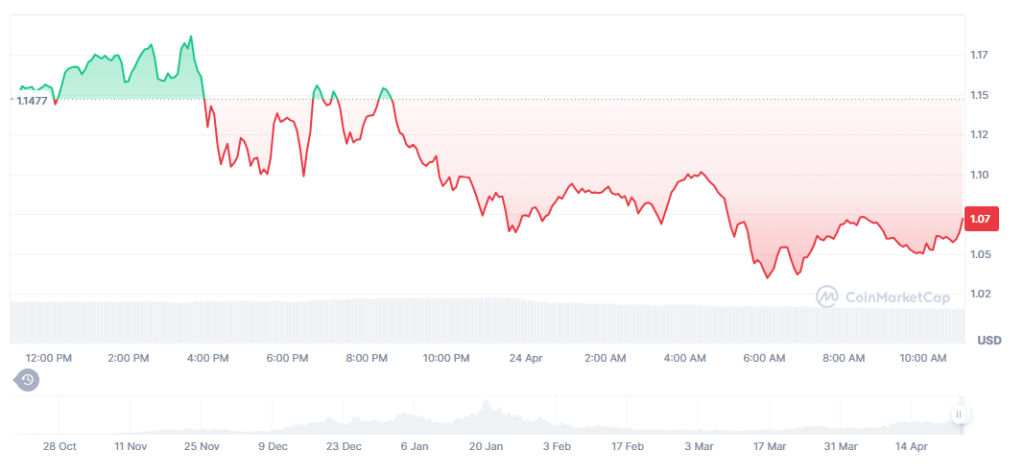Click the 12:00 PM time axis label

pos(48,358)
